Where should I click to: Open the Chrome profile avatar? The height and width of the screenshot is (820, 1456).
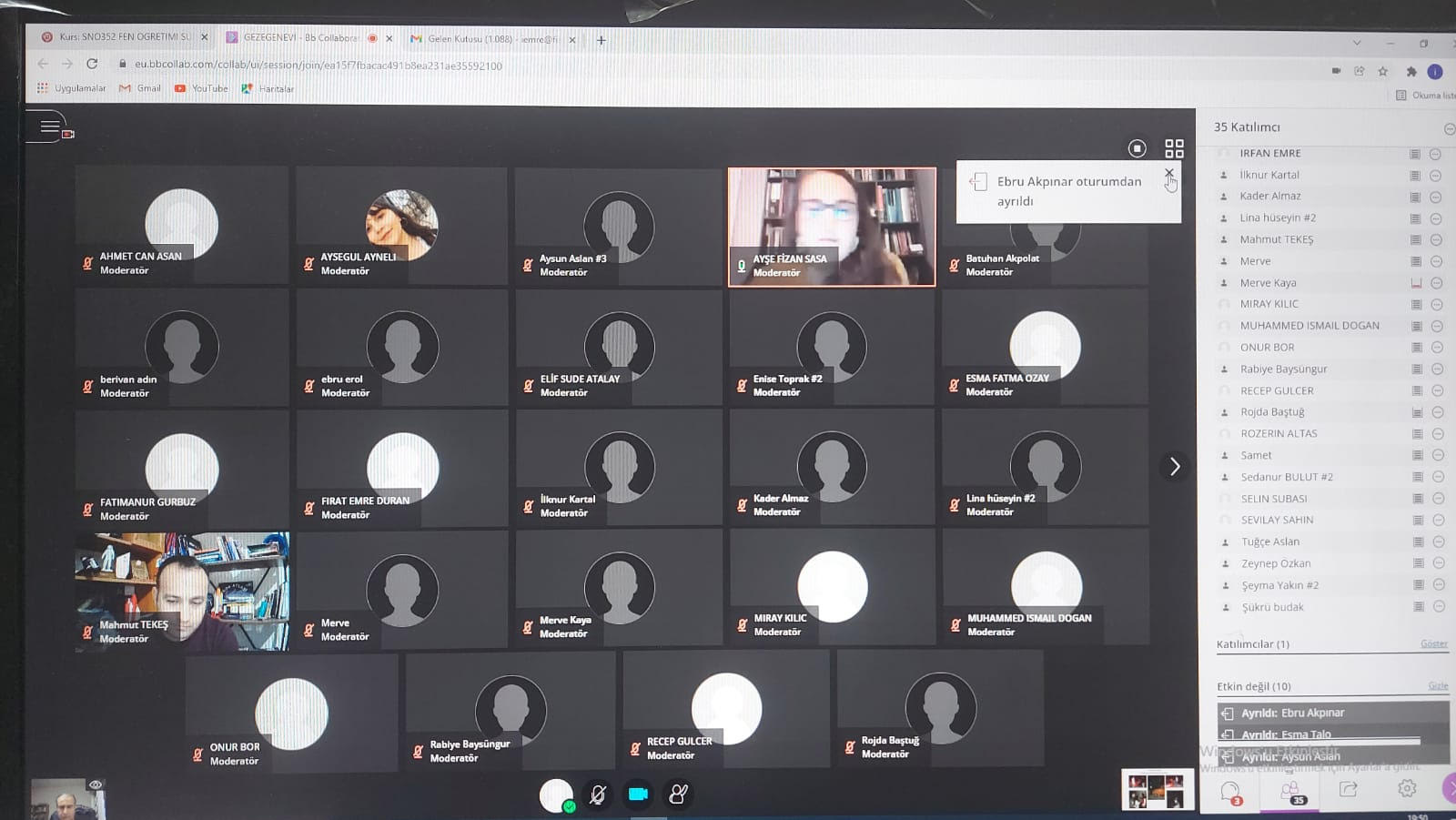pyautogui.click(x=1435, y=72)
